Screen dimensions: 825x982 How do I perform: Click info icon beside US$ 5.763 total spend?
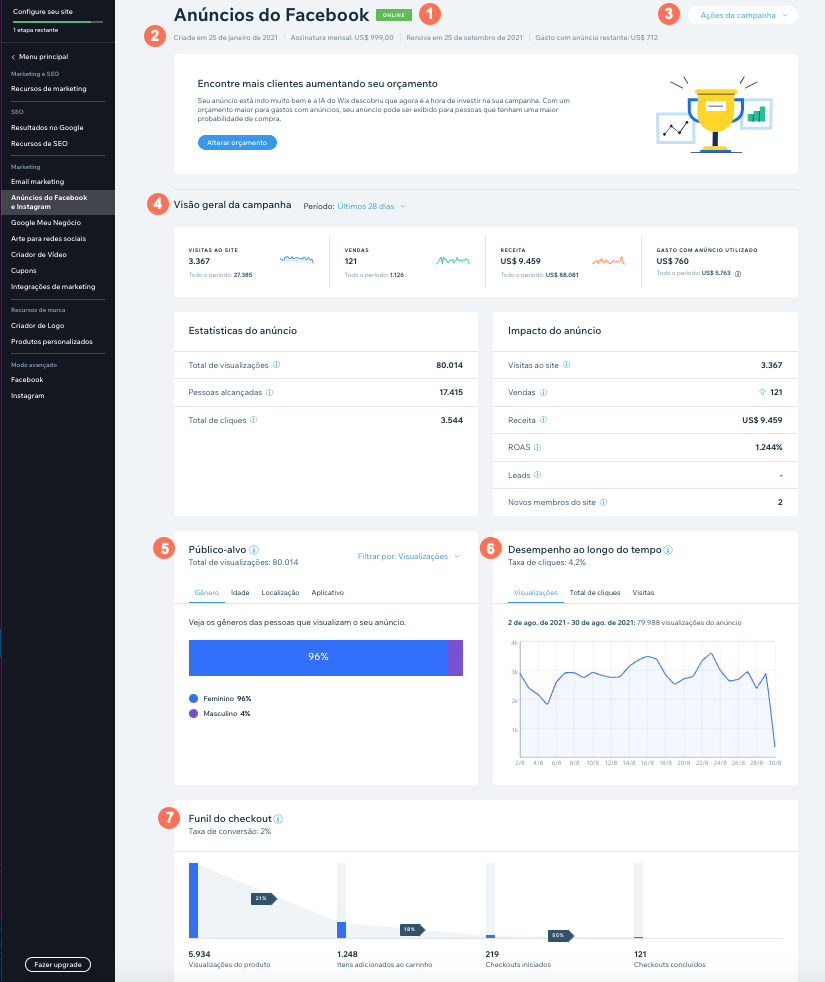[x=738, y=274]
